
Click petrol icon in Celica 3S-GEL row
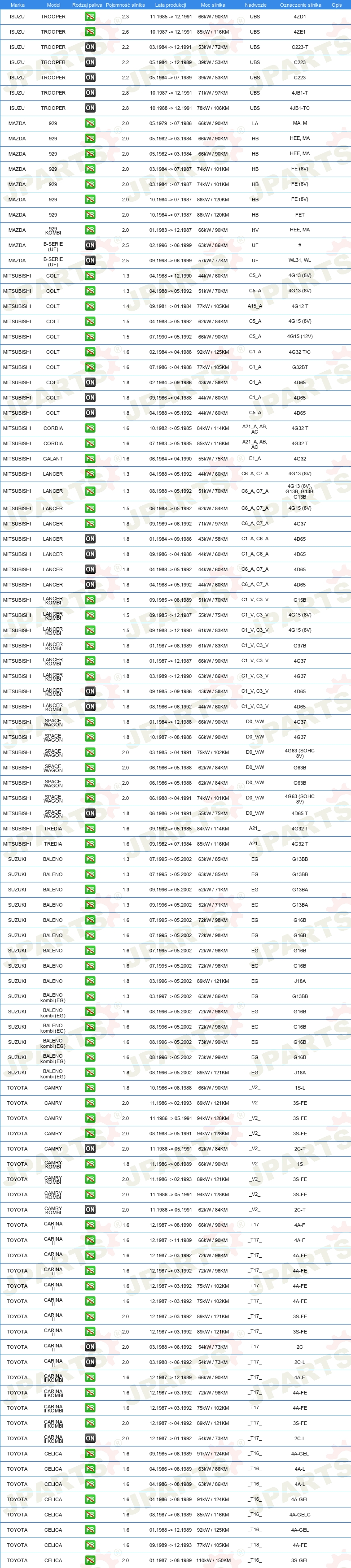tap(90, 1560)
